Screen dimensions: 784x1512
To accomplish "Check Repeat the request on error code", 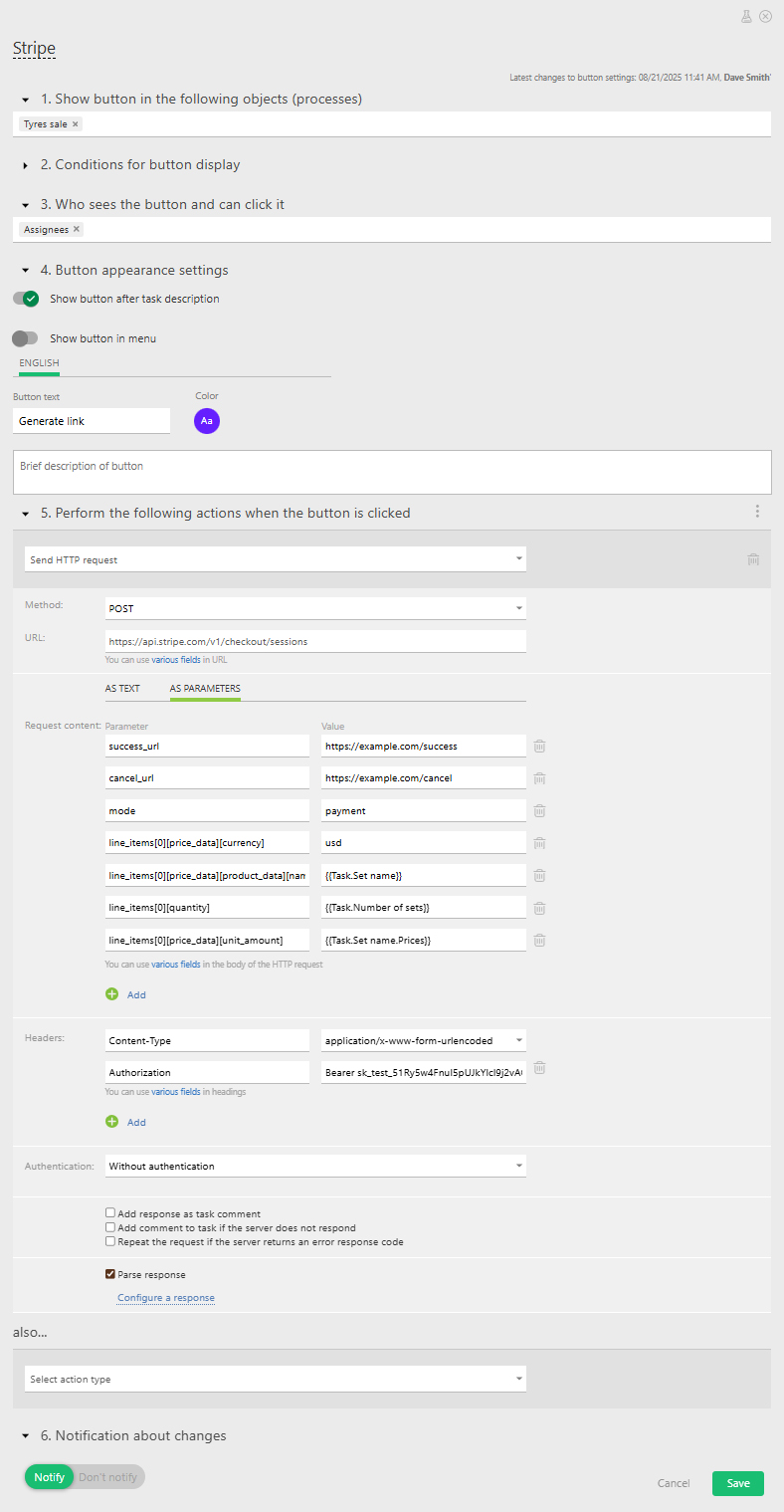I will [x=110, y=1241].
